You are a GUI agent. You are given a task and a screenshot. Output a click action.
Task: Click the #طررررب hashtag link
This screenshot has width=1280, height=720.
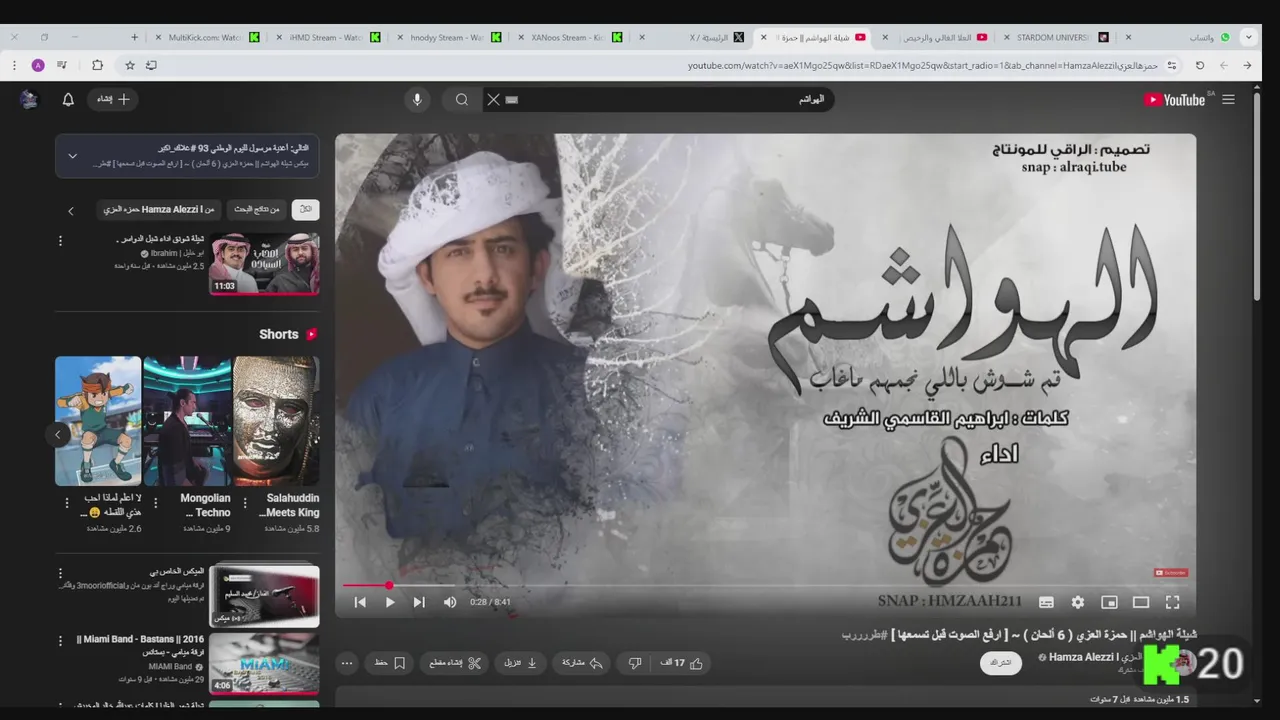tap(864, 634)
